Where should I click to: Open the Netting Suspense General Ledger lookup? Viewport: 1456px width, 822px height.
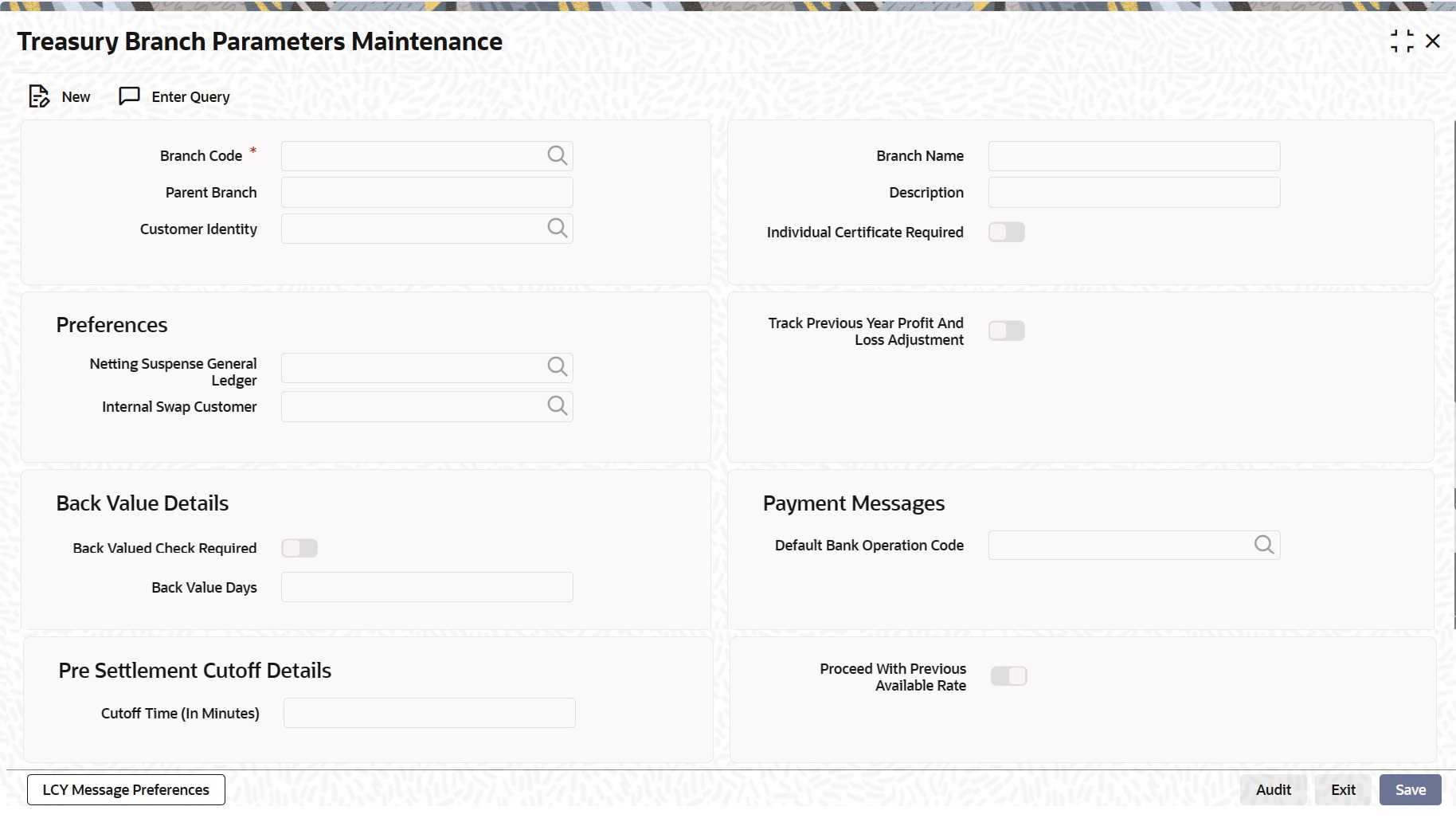(557, 367)
